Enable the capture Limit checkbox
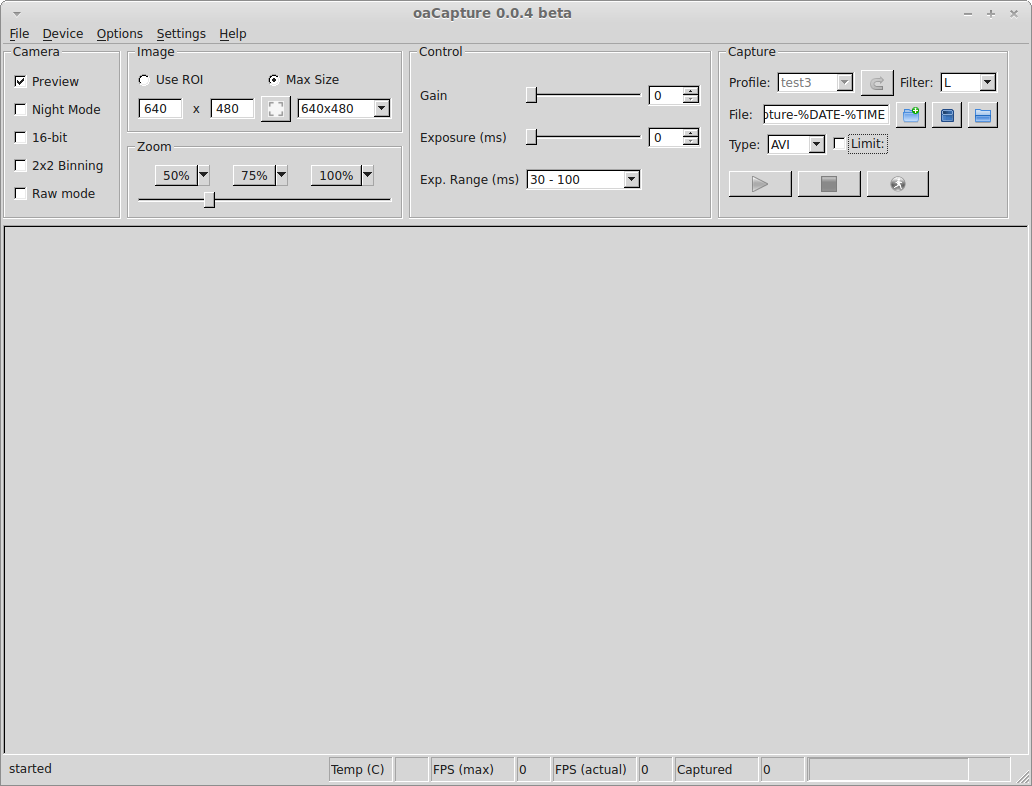 click(839, 144)
